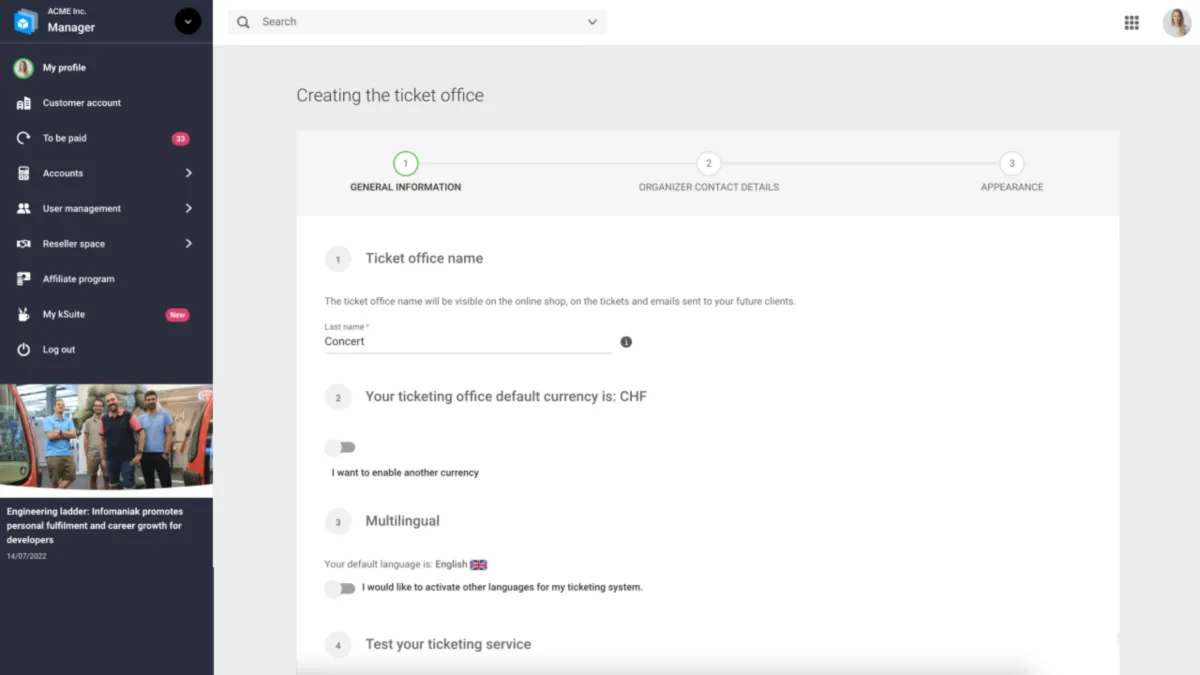Image resolution: width=1200 pixels, height=675 pixels.
Task: Click the Affiliate program icon
Action: pos(24,279)
